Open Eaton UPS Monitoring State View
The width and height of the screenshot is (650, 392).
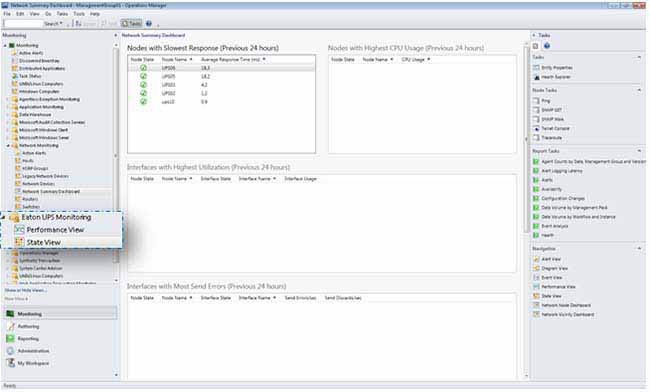point(43,242)
